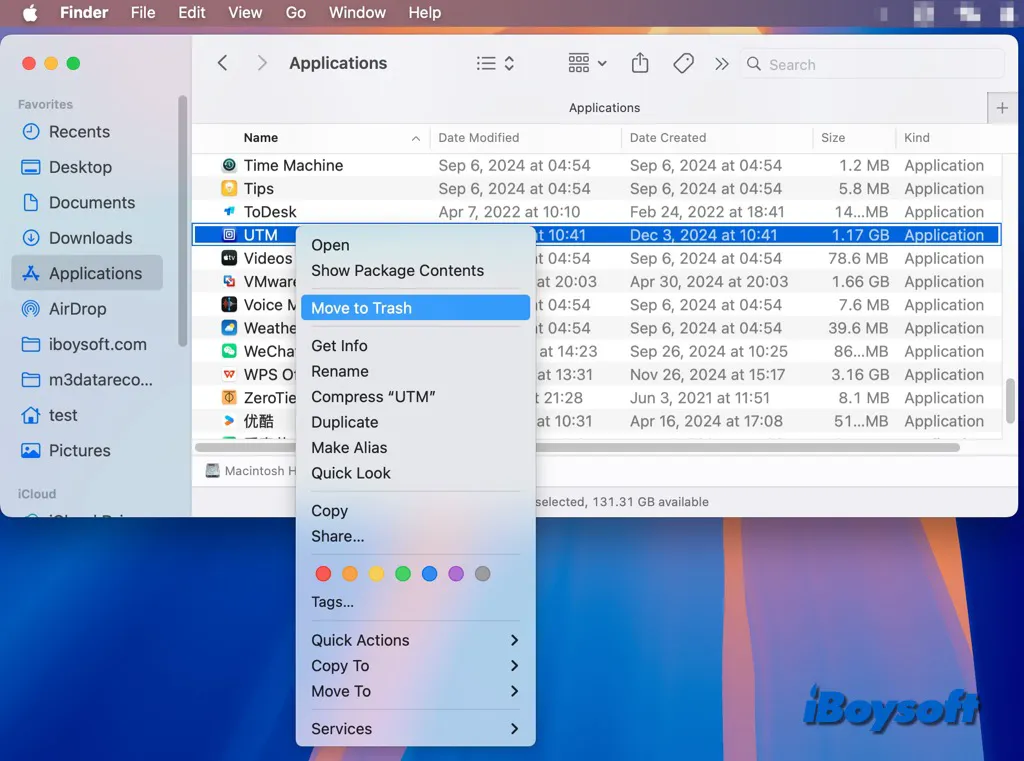Choose Show Package Contents

pyautogui.click(x=415, y=270)
